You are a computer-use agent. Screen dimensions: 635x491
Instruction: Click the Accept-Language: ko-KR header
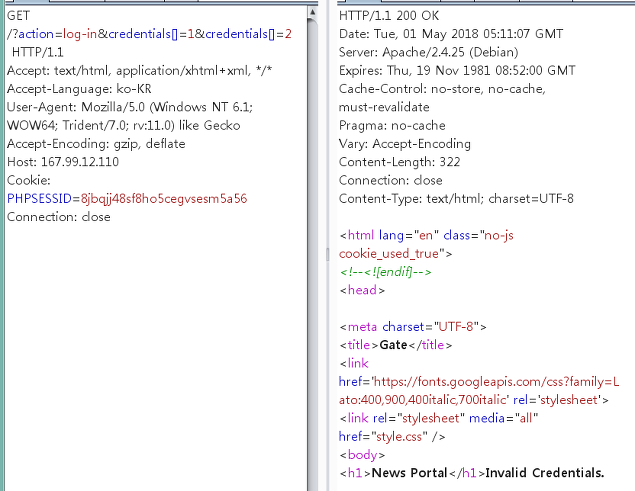[x=79, y=89]
